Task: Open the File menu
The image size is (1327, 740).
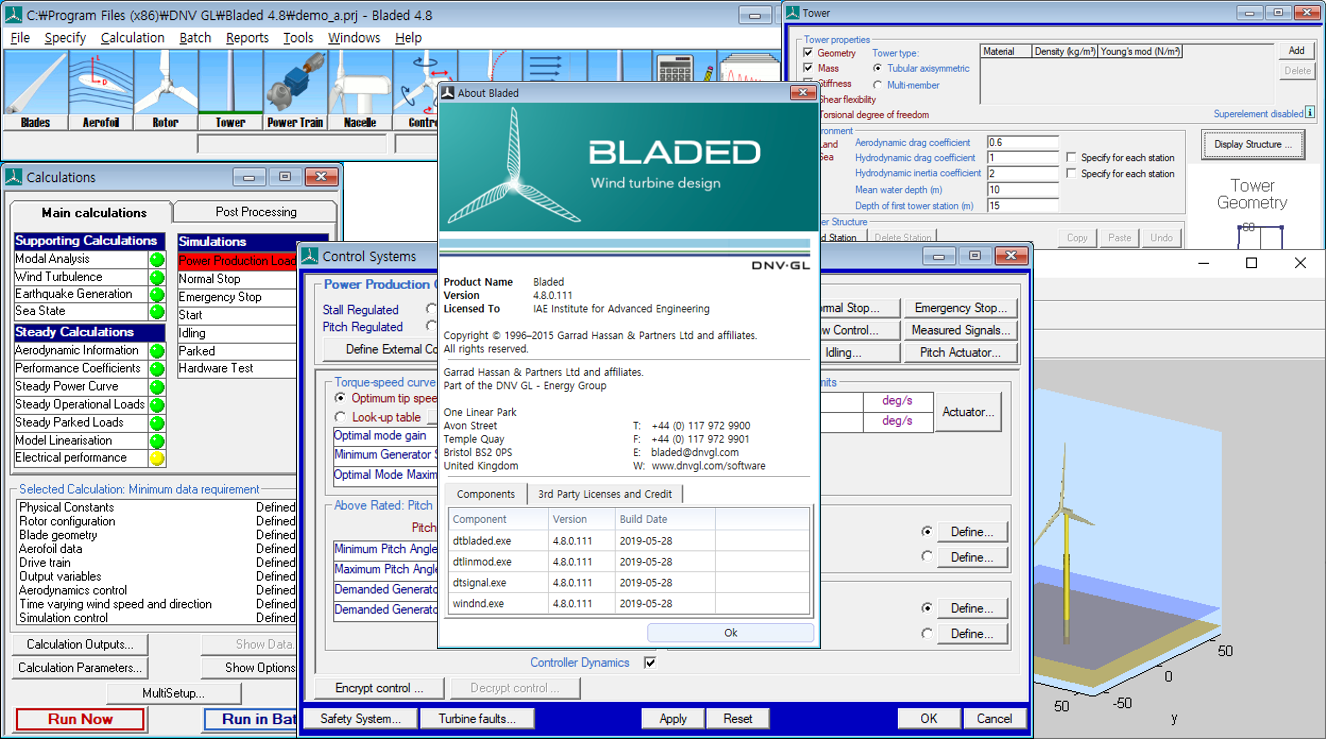Action: (20, 38)
